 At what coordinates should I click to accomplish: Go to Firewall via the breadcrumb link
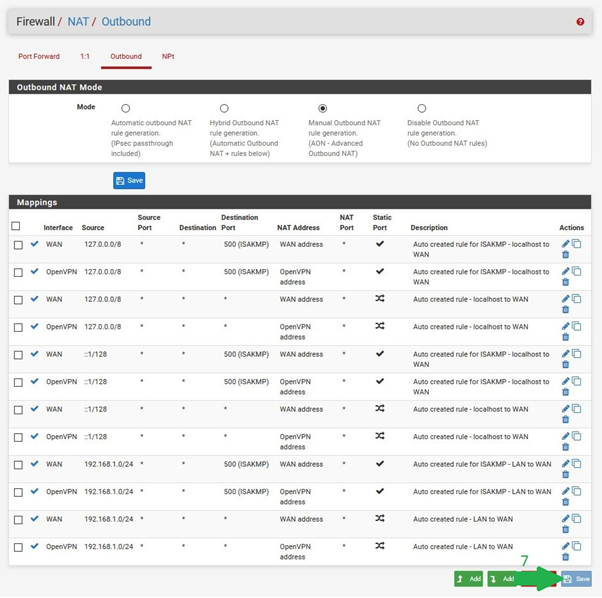click(35, 22)
